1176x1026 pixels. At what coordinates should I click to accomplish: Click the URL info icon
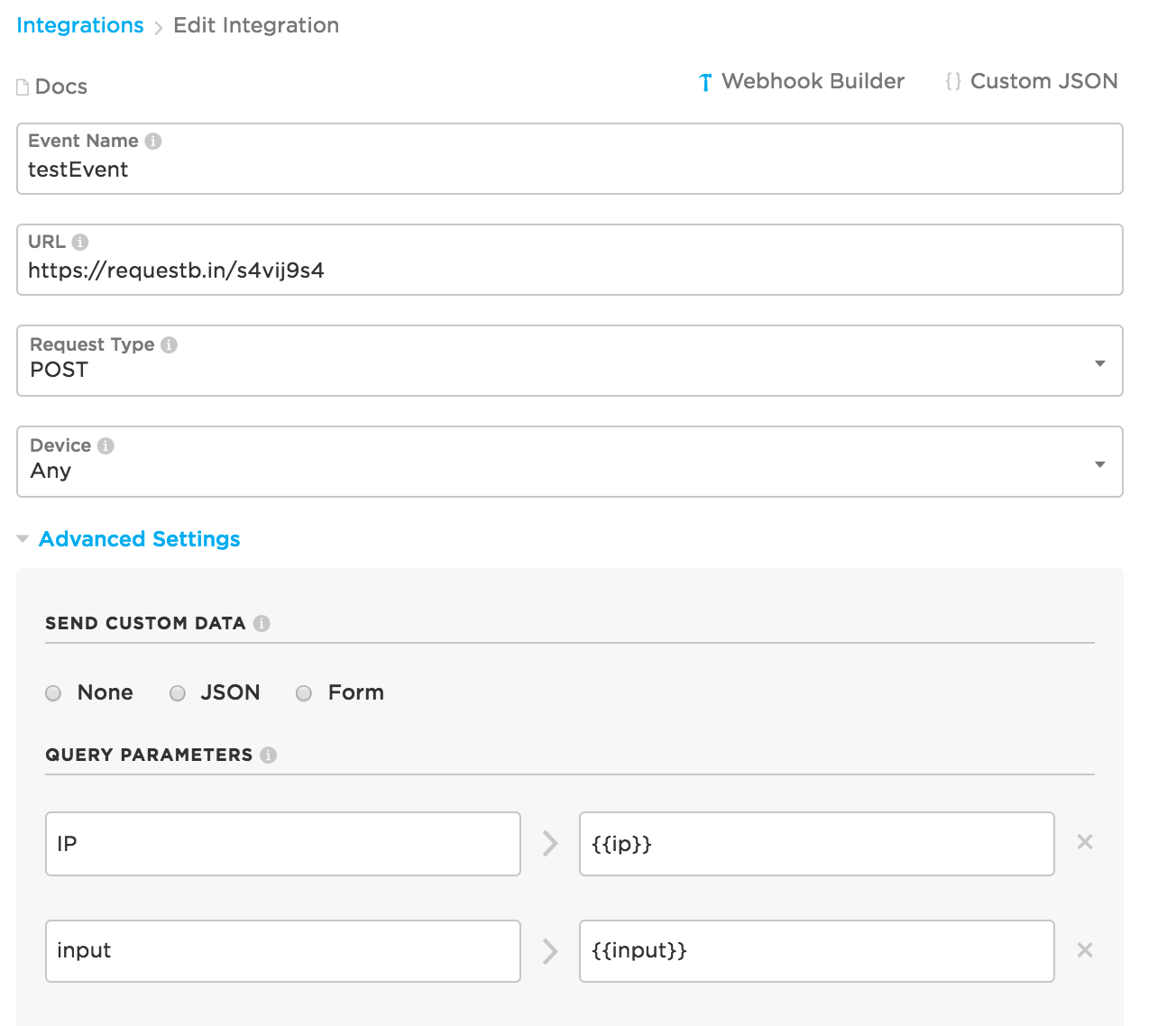tap(80, 242)
